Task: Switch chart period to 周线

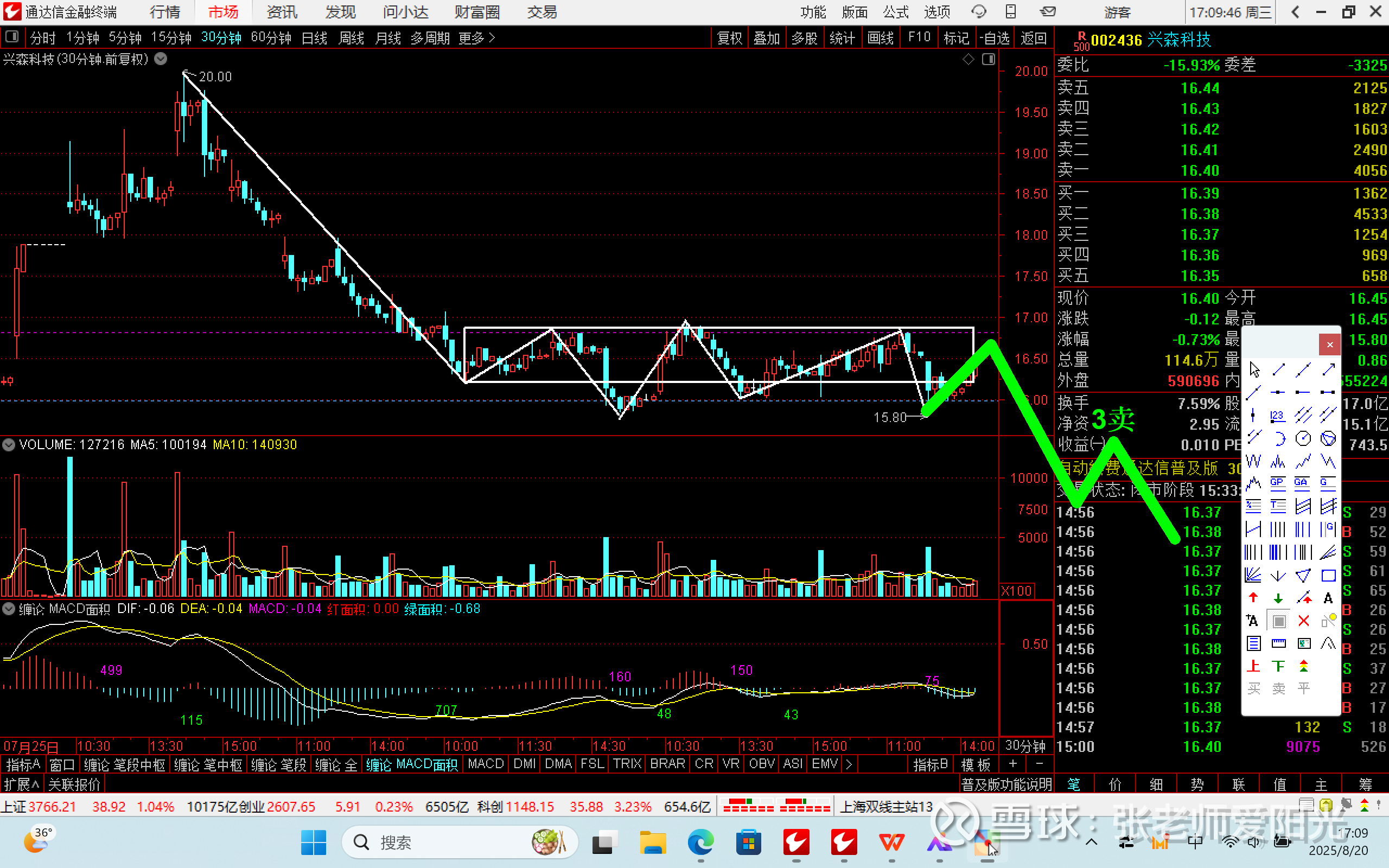Action: pyautogui.click(x=351, y=38)
